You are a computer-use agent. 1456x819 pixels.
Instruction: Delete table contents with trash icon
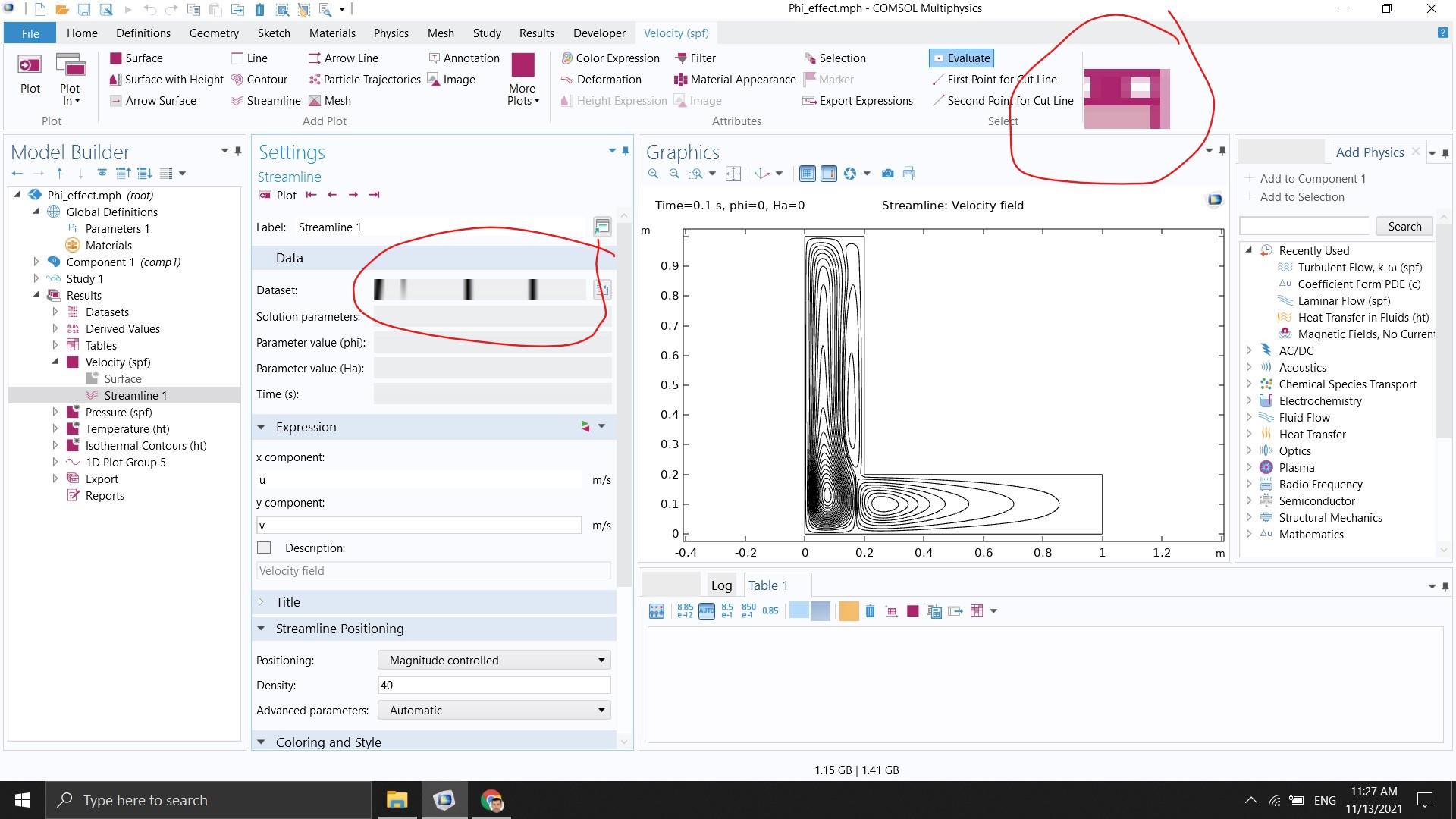tap(870, 611)
